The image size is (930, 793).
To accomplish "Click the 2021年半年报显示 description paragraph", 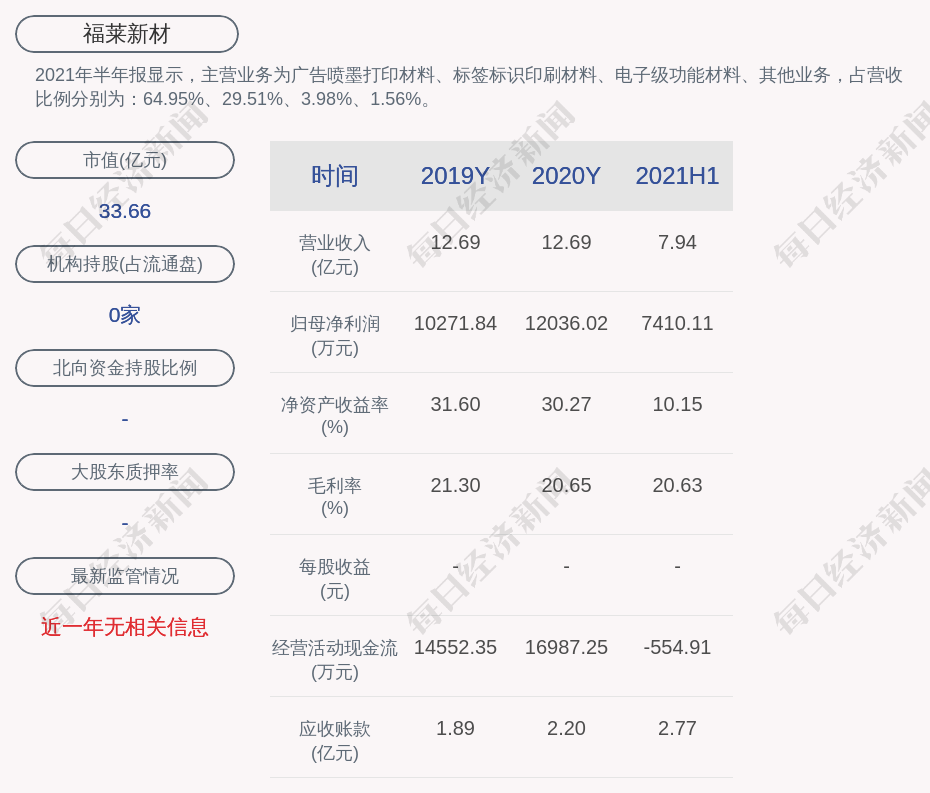I will [469, 87].
